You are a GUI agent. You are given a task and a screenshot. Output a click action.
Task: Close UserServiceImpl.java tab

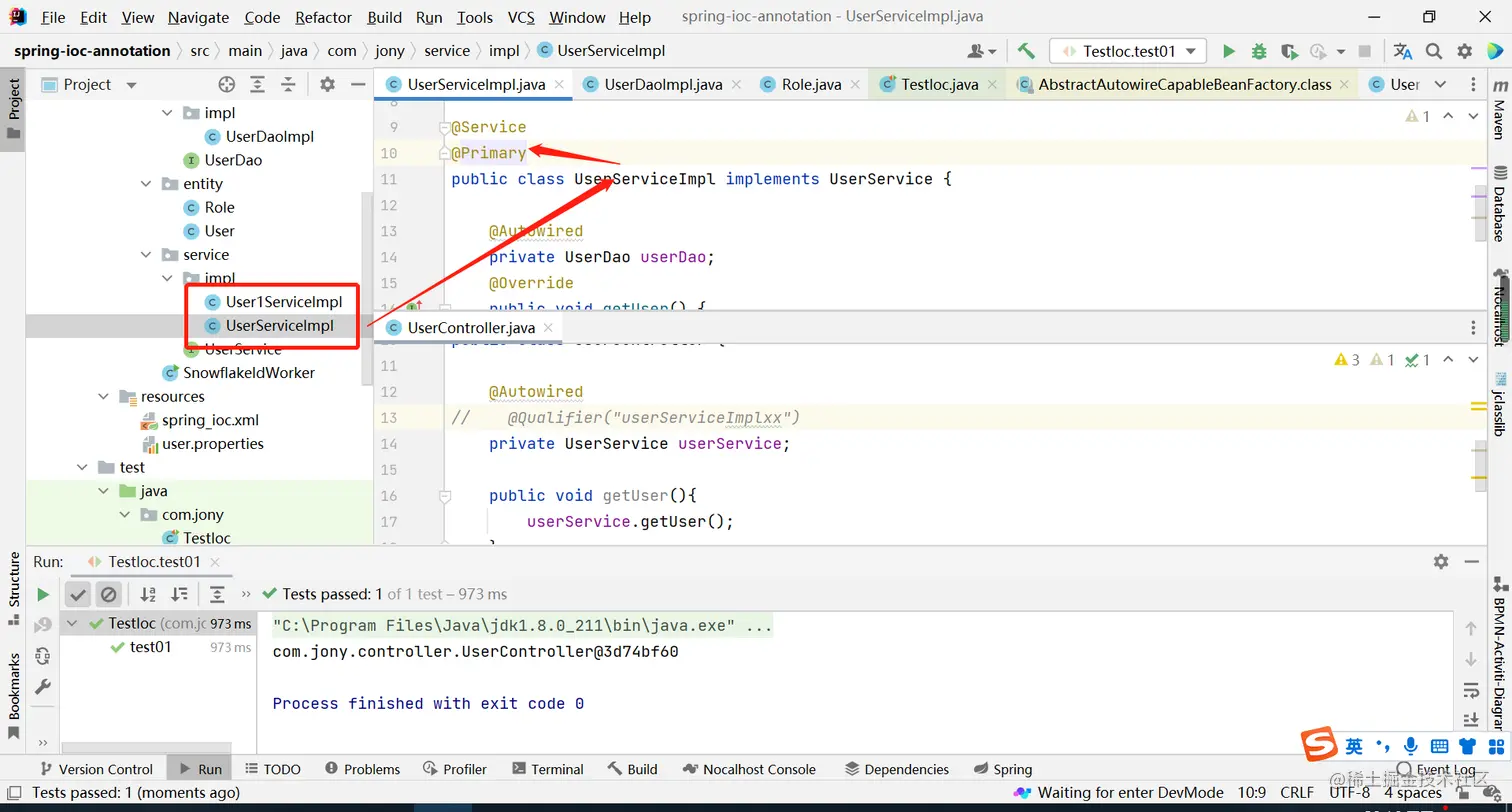click(x=558, y=85)
